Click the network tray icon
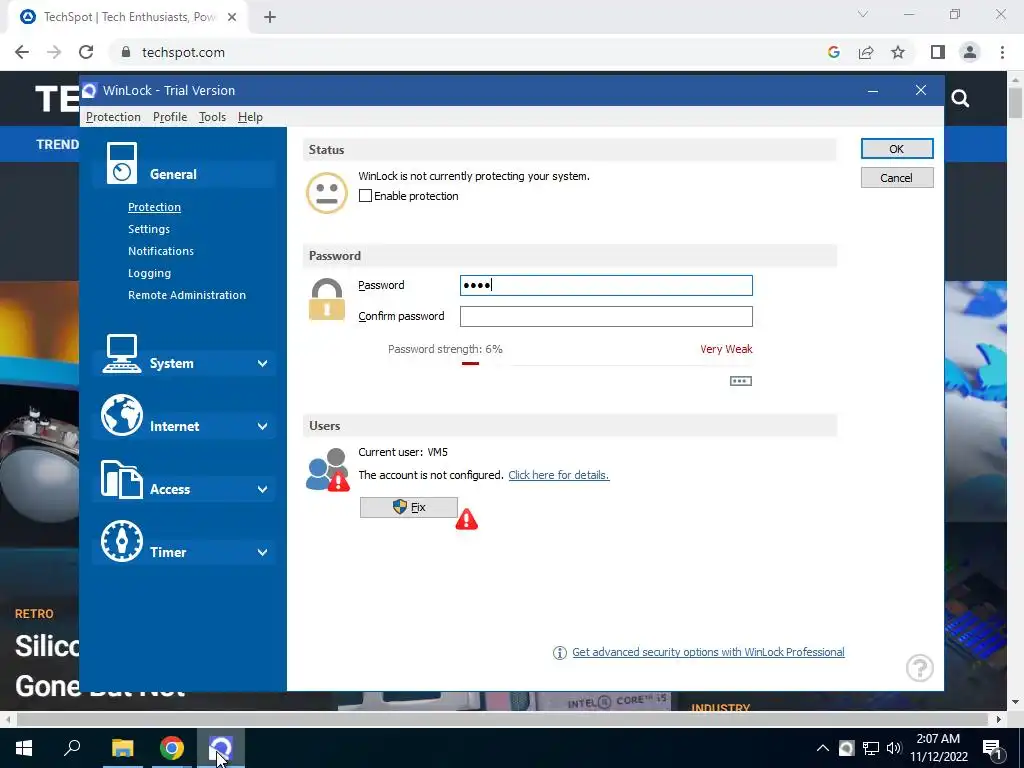1024x768 pixels. click(871, 748)
